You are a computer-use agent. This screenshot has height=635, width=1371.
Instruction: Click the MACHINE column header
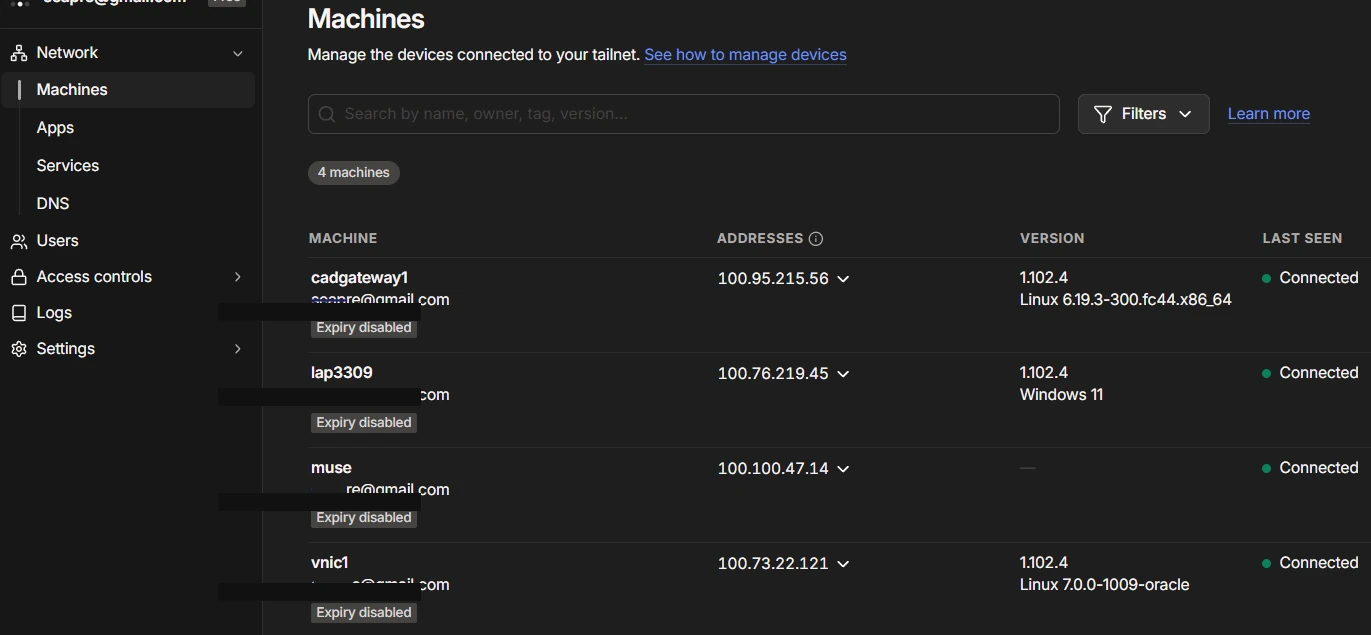tap(343, 239)
